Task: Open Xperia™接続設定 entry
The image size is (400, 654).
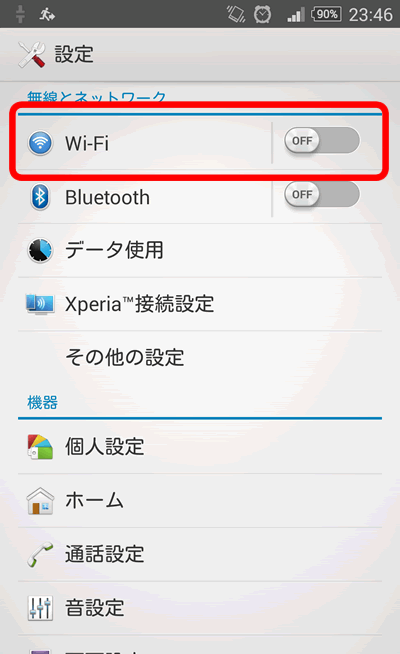Action: 200,304
